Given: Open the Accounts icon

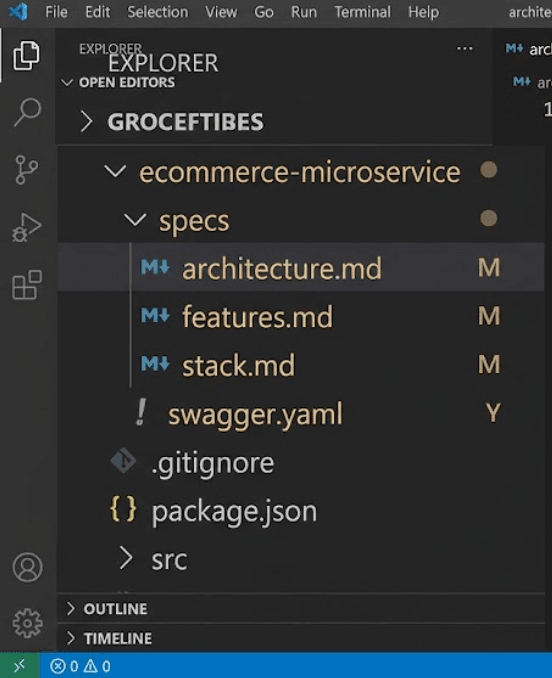Looking at the screenshot, I should pos(27,567).
